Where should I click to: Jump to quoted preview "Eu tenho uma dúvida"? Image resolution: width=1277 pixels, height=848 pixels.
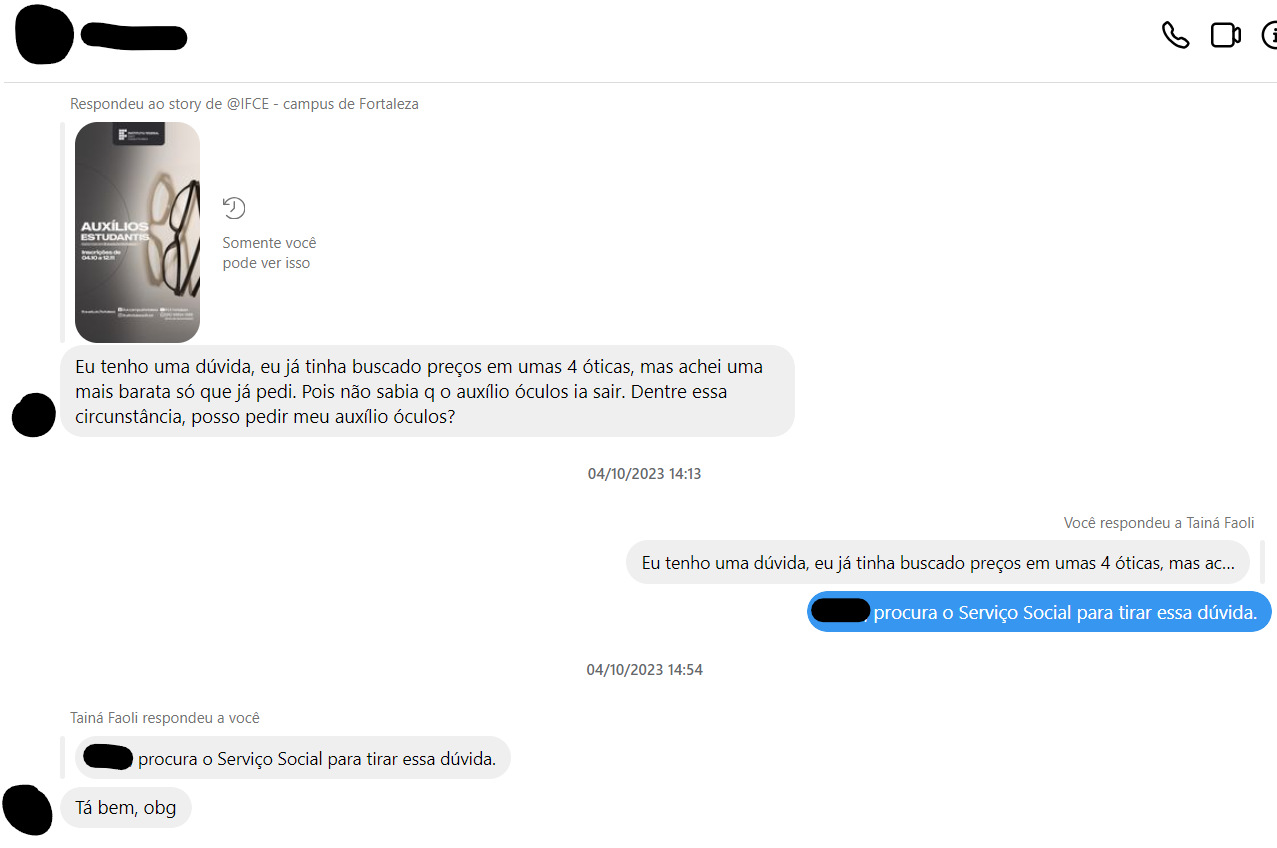(x=939, y=563)
